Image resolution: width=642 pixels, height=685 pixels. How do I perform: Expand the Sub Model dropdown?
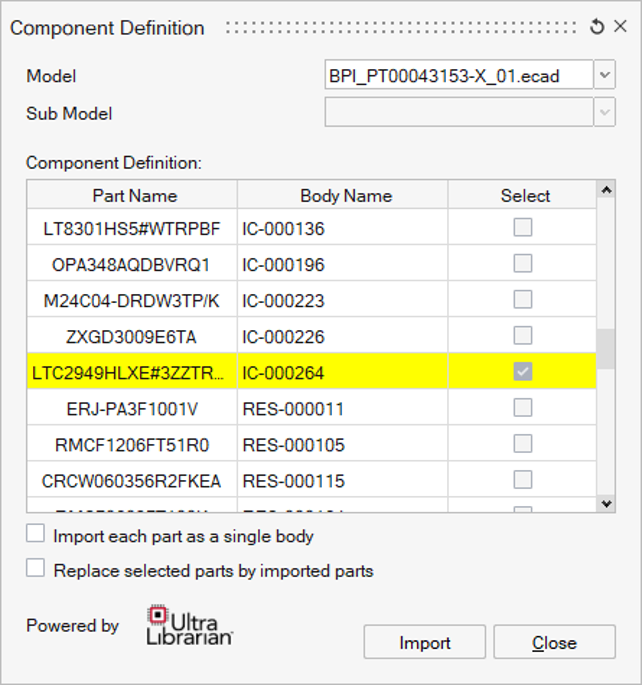coord(604,113)
